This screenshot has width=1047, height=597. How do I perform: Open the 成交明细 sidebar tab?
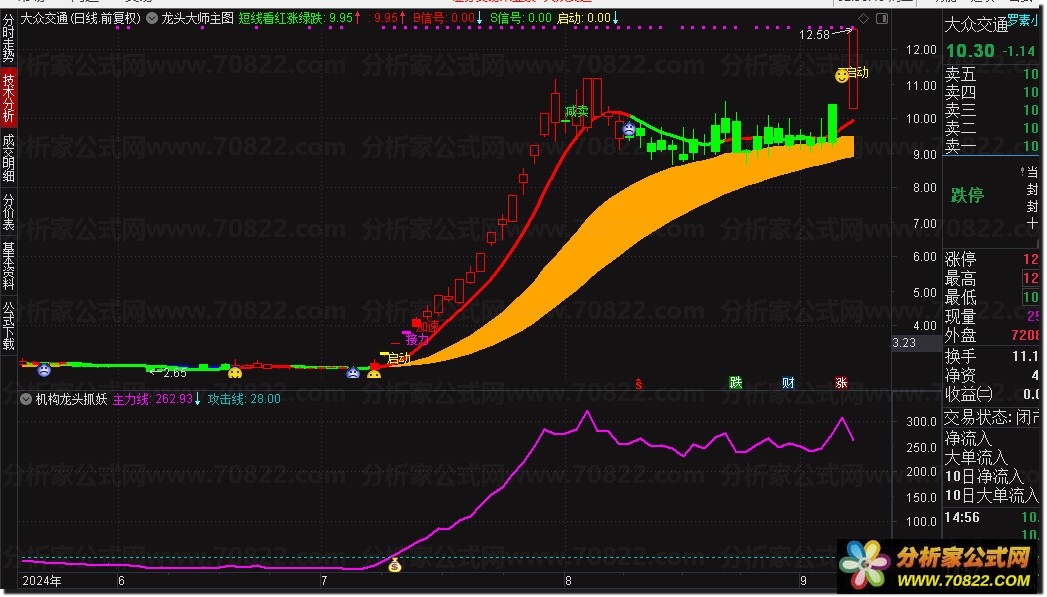(9, 158)
